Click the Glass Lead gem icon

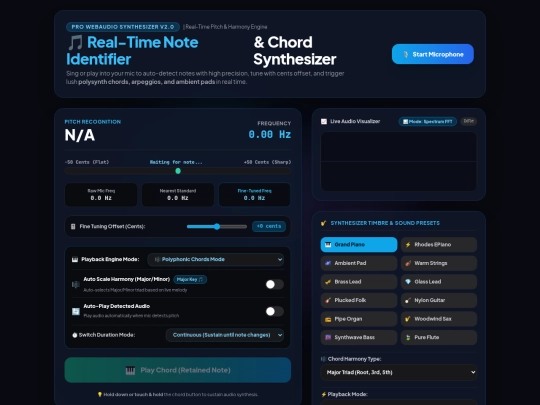pyautogui.click(x=408, y=282)
